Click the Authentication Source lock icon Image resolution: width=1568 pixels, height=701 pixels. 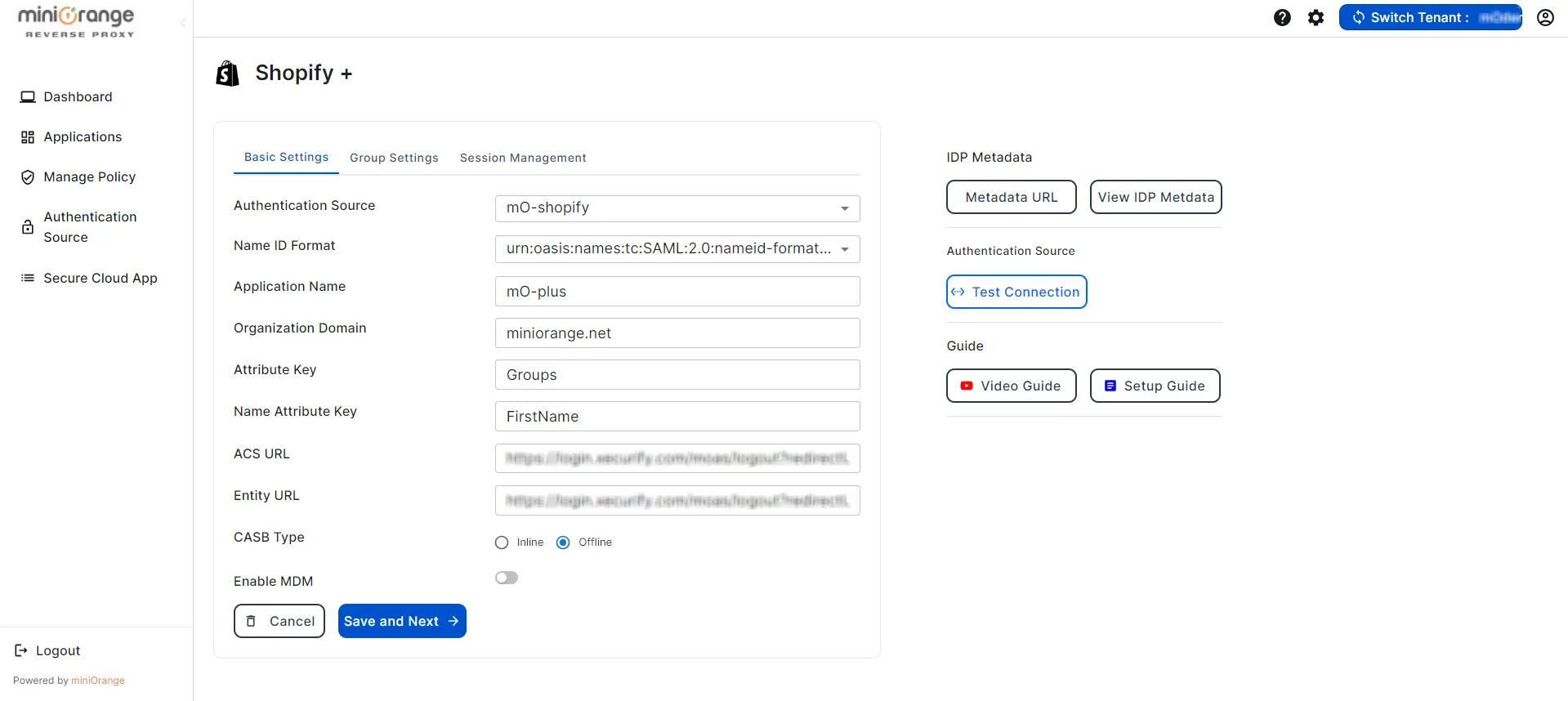click(x=28, y=227)
